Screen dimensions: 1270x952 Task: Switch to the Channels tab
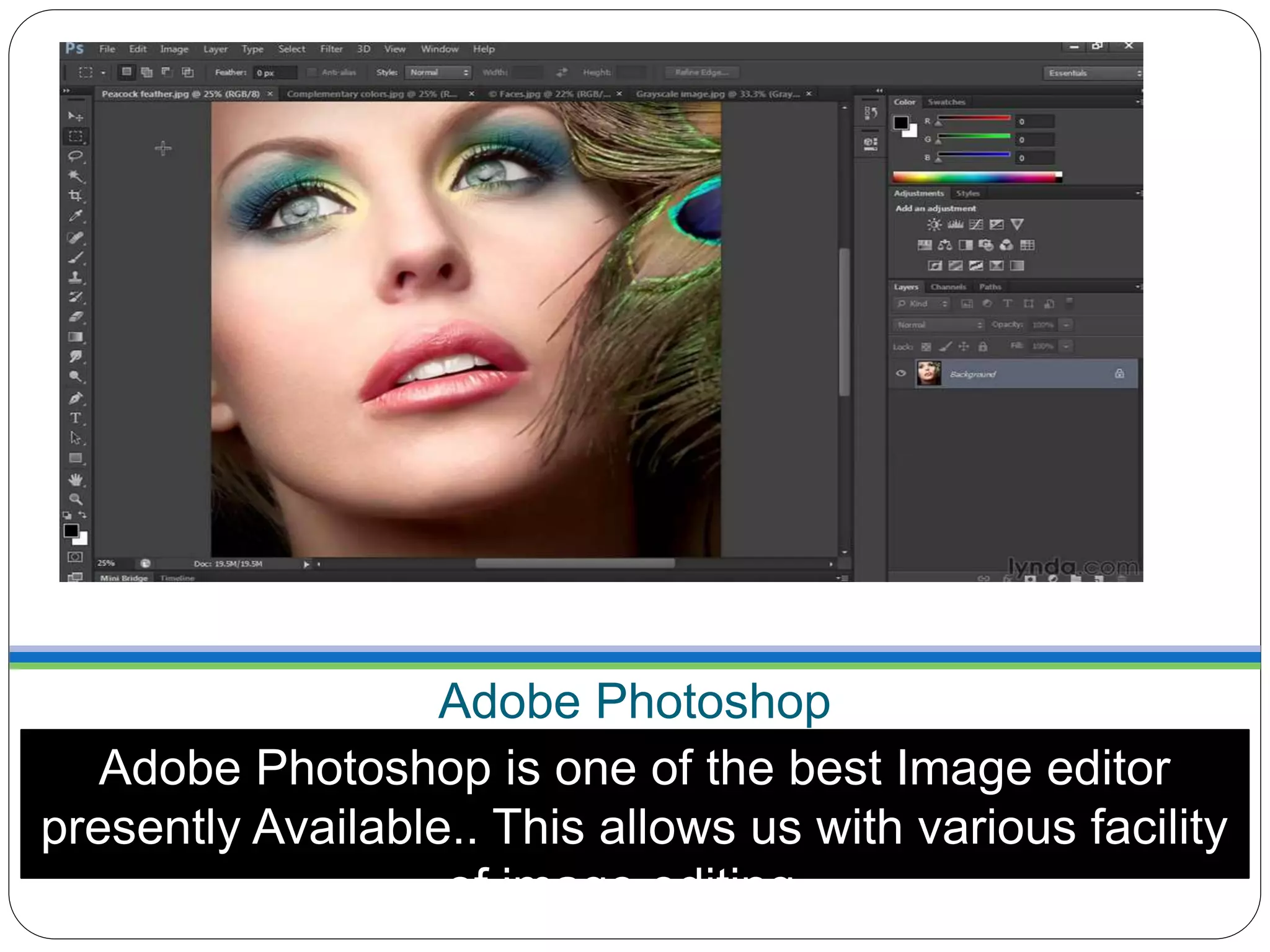pos(948,287)
